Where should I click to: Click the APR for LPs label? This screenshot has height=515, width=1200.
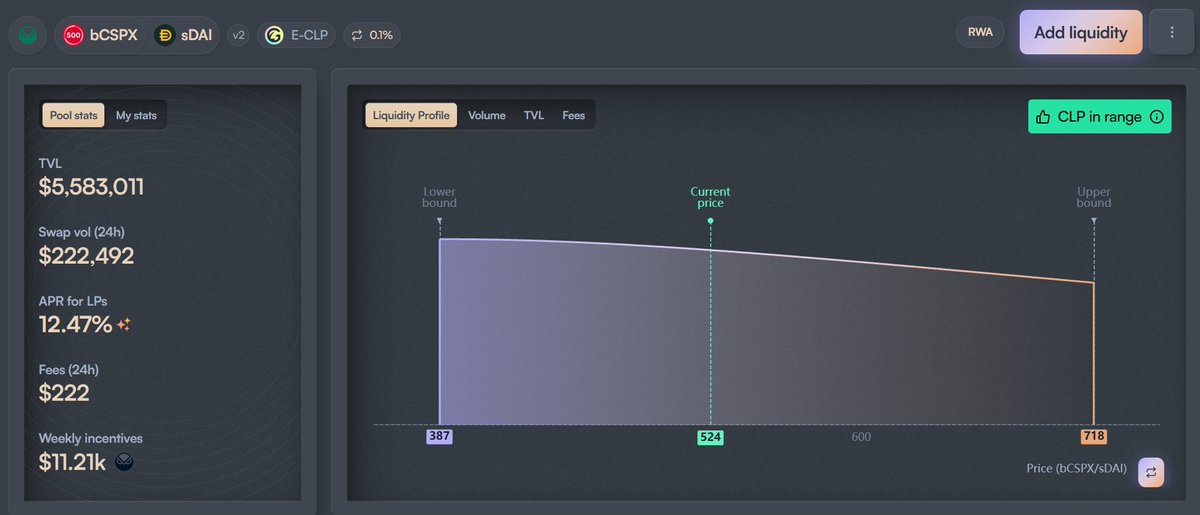[x=74, y=301]
